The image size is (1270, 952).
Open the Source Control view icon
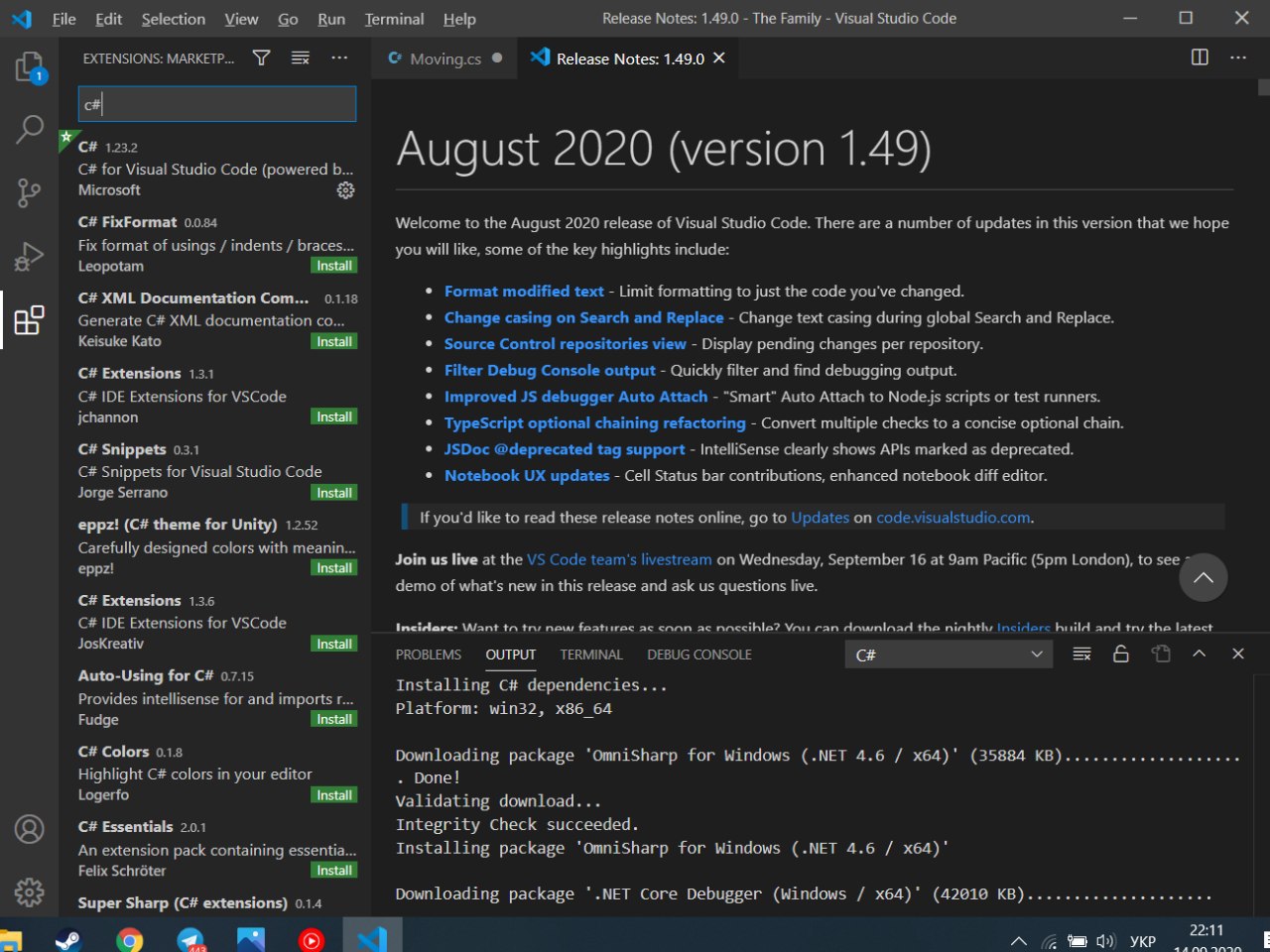(30, 192)
